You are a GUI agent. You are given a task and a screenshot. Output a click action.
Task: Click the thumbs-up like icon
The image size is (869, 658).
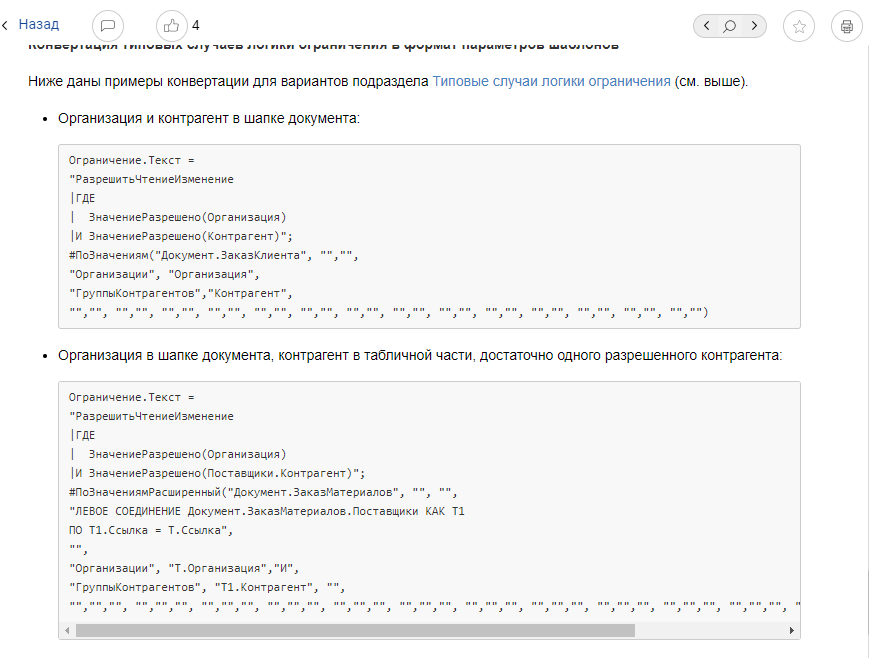(172, 26)
